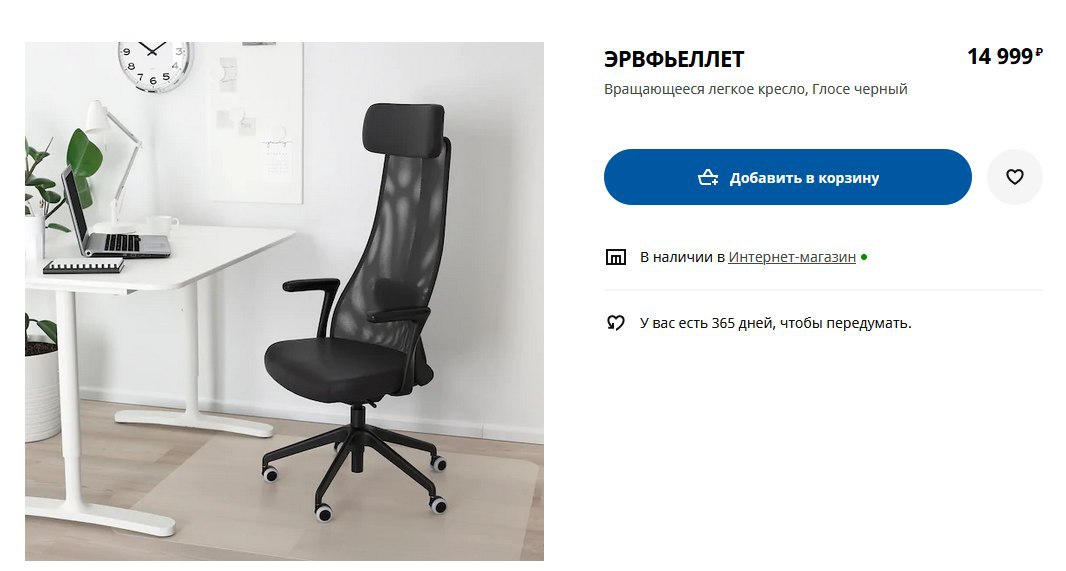Click the store availability building icon

click(x=615, y=257)
